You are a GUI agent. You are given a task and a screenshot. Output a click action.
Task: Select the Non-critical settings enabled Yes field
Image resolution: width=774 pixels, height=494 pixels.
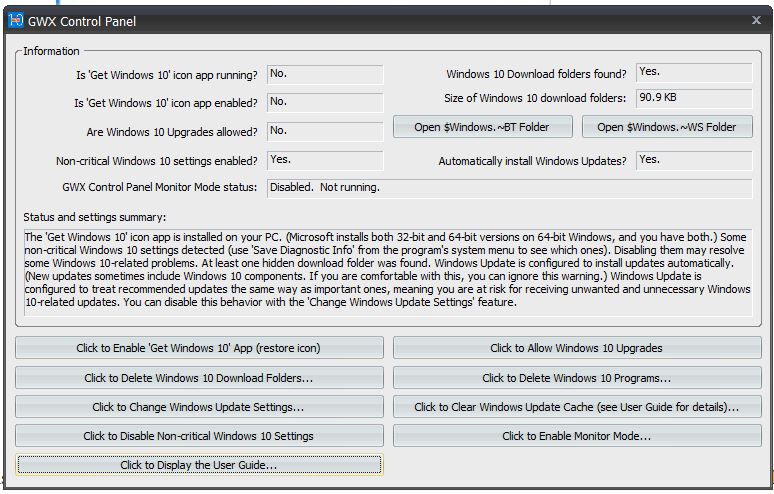click(325, 160)
